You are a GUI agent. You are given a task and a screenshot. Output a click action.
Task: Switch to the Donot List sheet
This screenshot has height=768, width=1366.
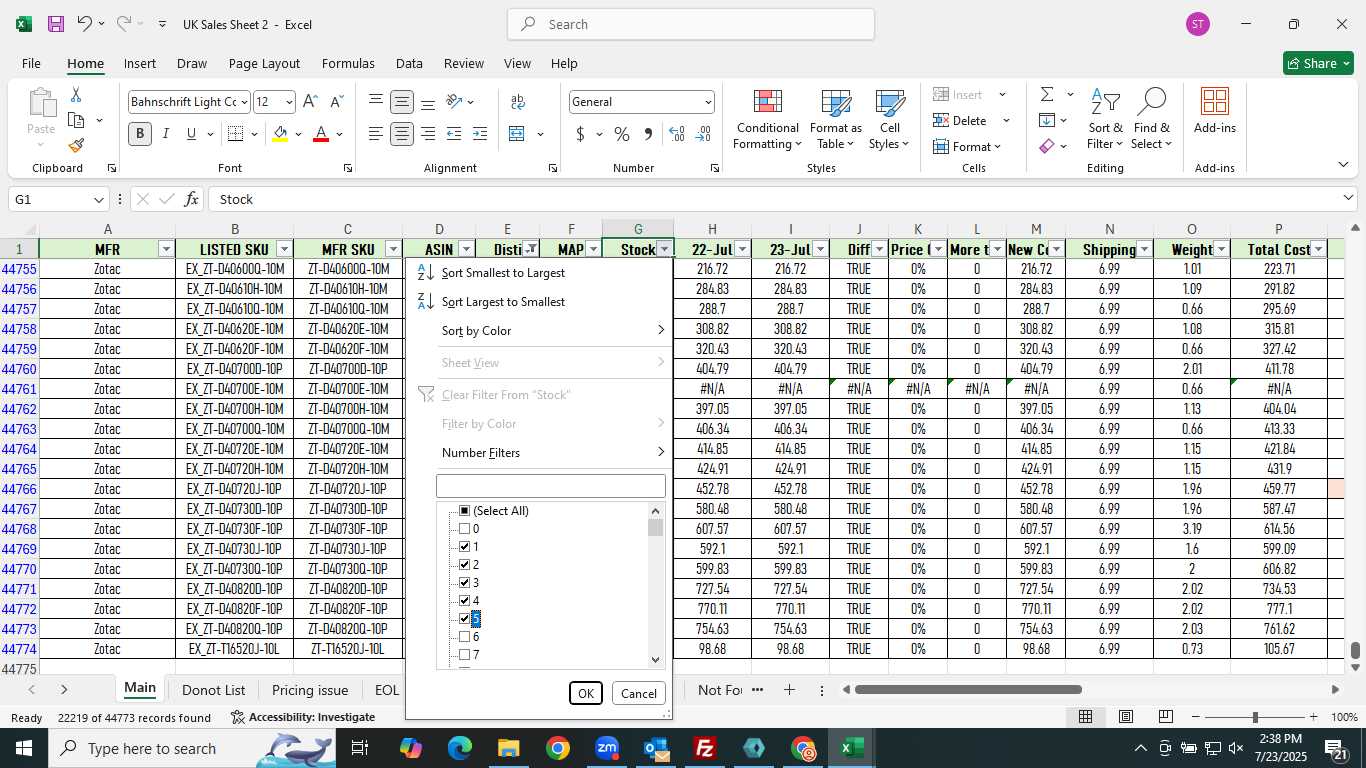(x=214, y=690)
